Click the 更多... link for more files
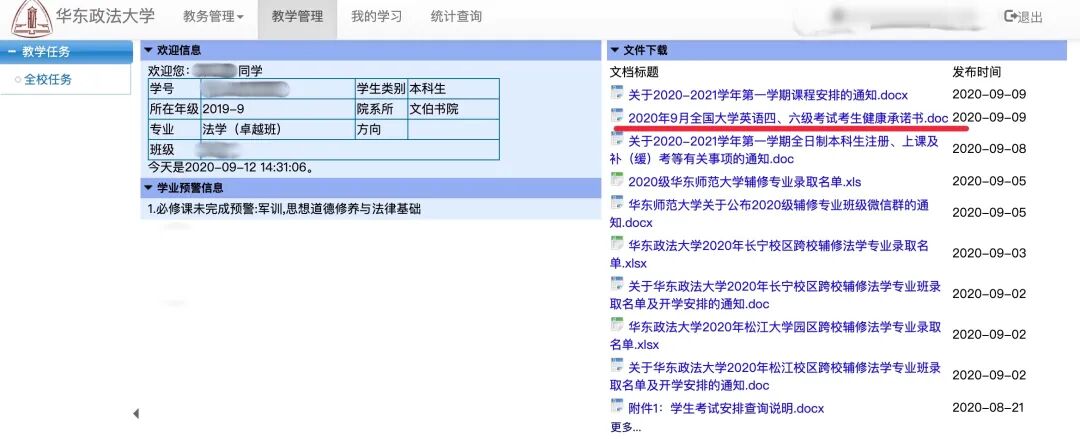Viewport: 1080px width, 439px height. (x=625, y=427)
